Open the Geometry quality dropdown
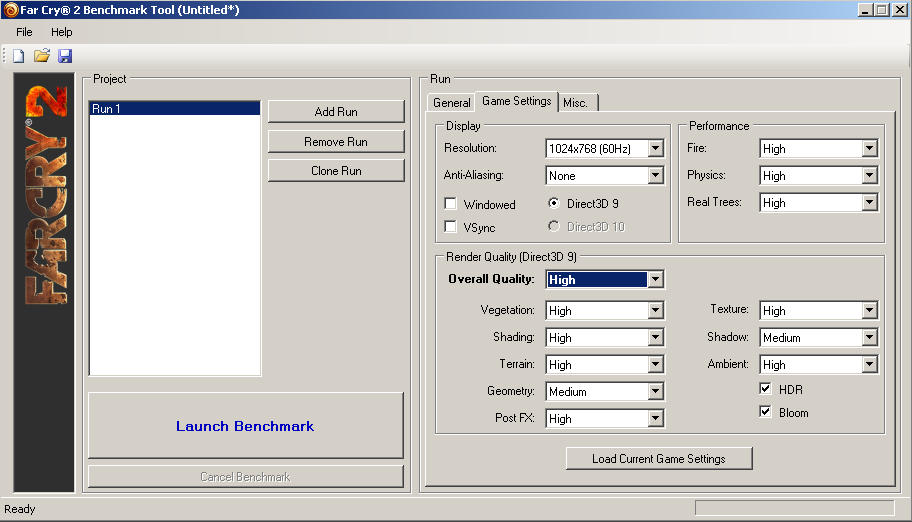 click(605, 392)
